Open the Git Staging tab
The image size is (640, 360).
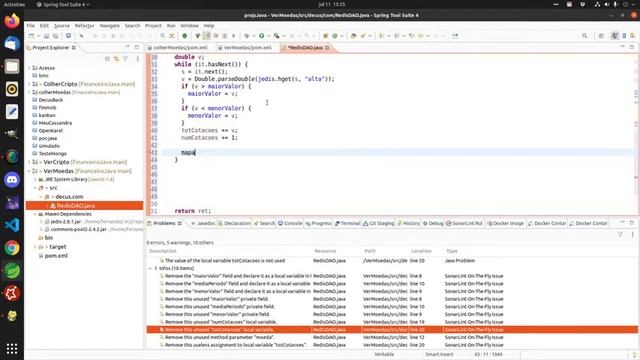(379, 223)
